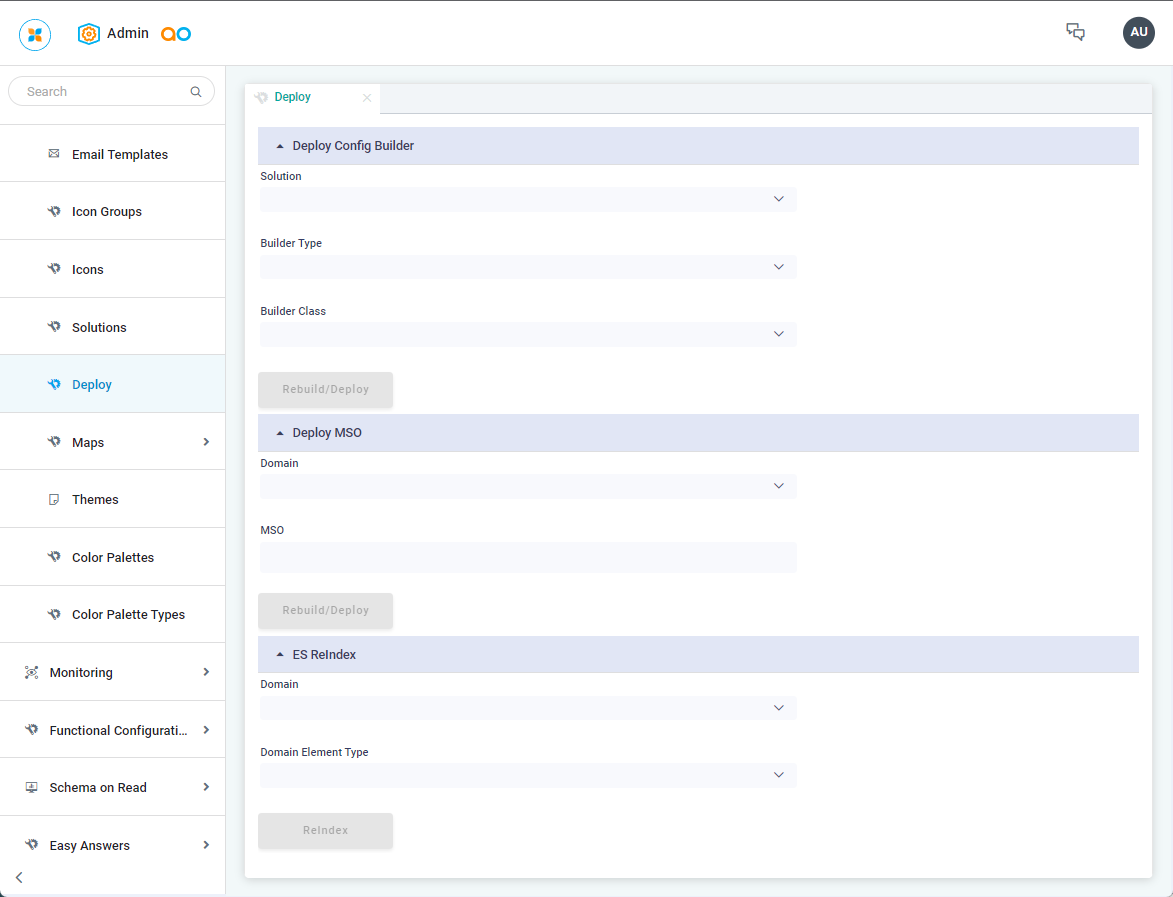Click into the MSO input field

(x=528, y=557)
